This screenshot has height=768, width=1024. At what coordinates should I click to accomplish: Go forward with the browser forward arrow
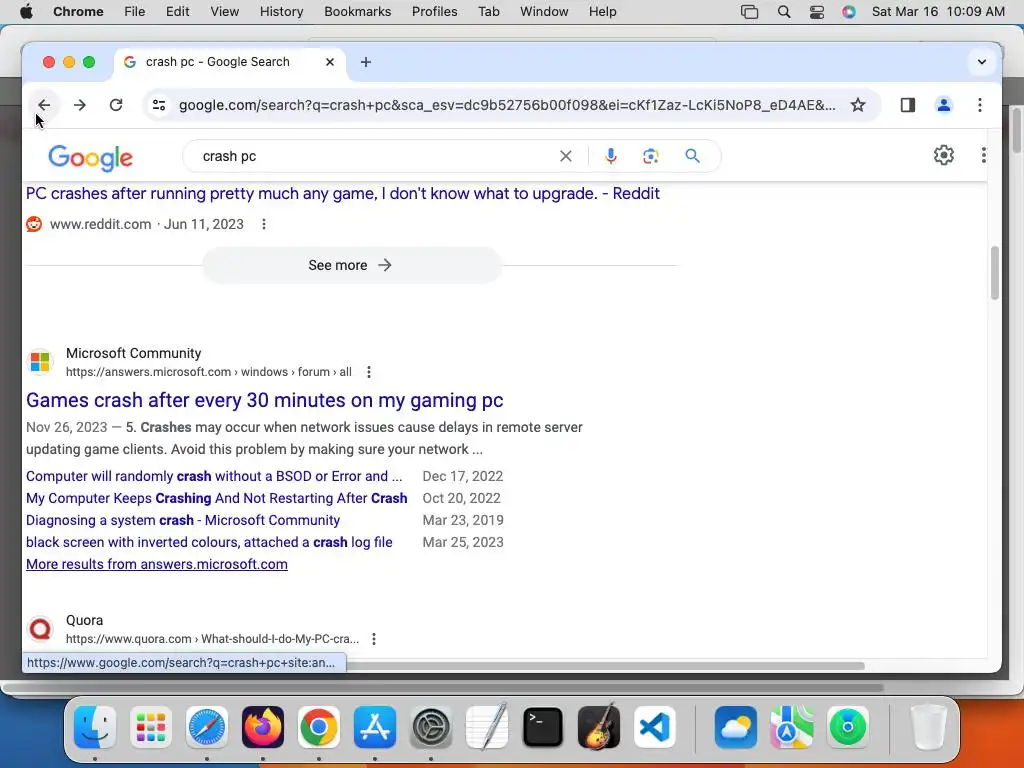coord(80,105)
